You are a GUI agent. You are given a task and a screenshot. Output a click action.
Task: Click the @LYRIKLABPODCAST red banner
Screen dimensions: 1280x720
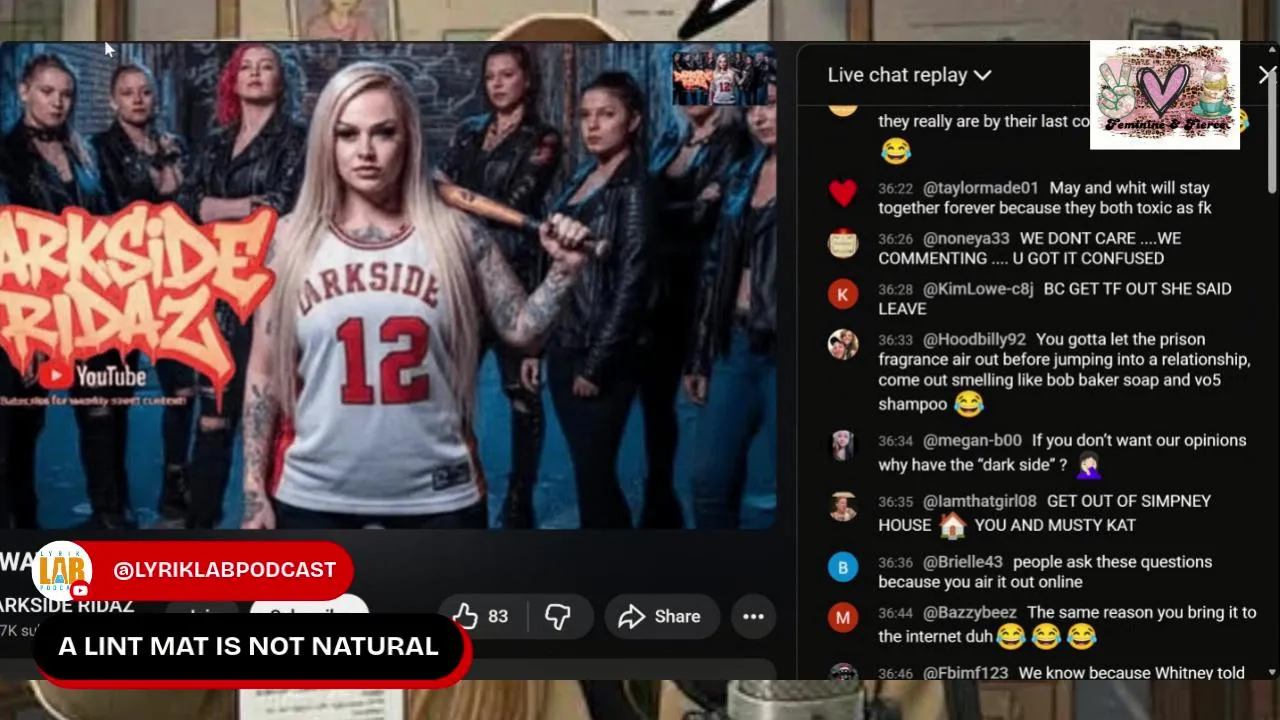(224, 570)
